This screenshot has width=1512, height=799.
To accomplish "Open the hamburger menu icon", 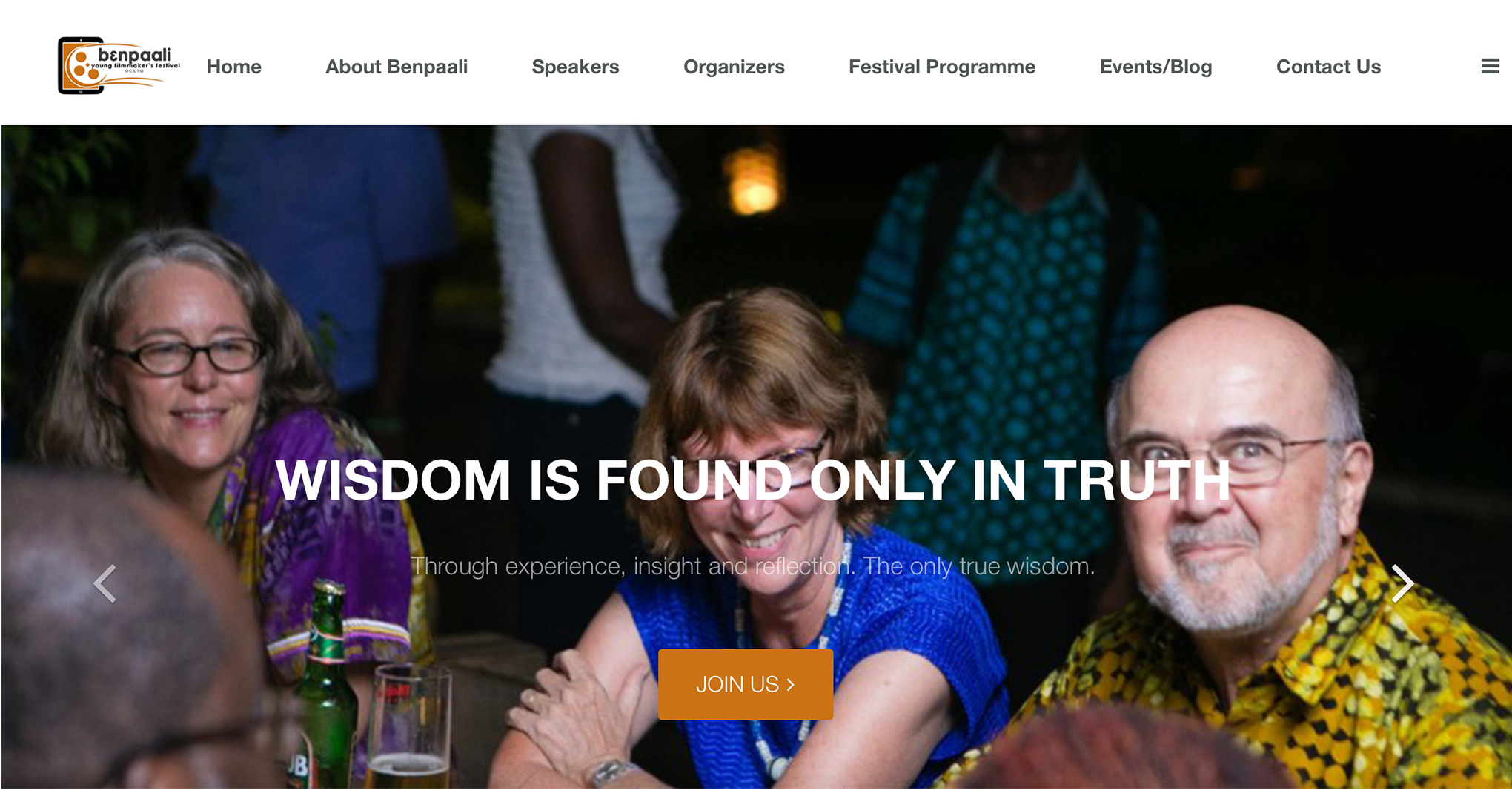I will (1490, 67).
